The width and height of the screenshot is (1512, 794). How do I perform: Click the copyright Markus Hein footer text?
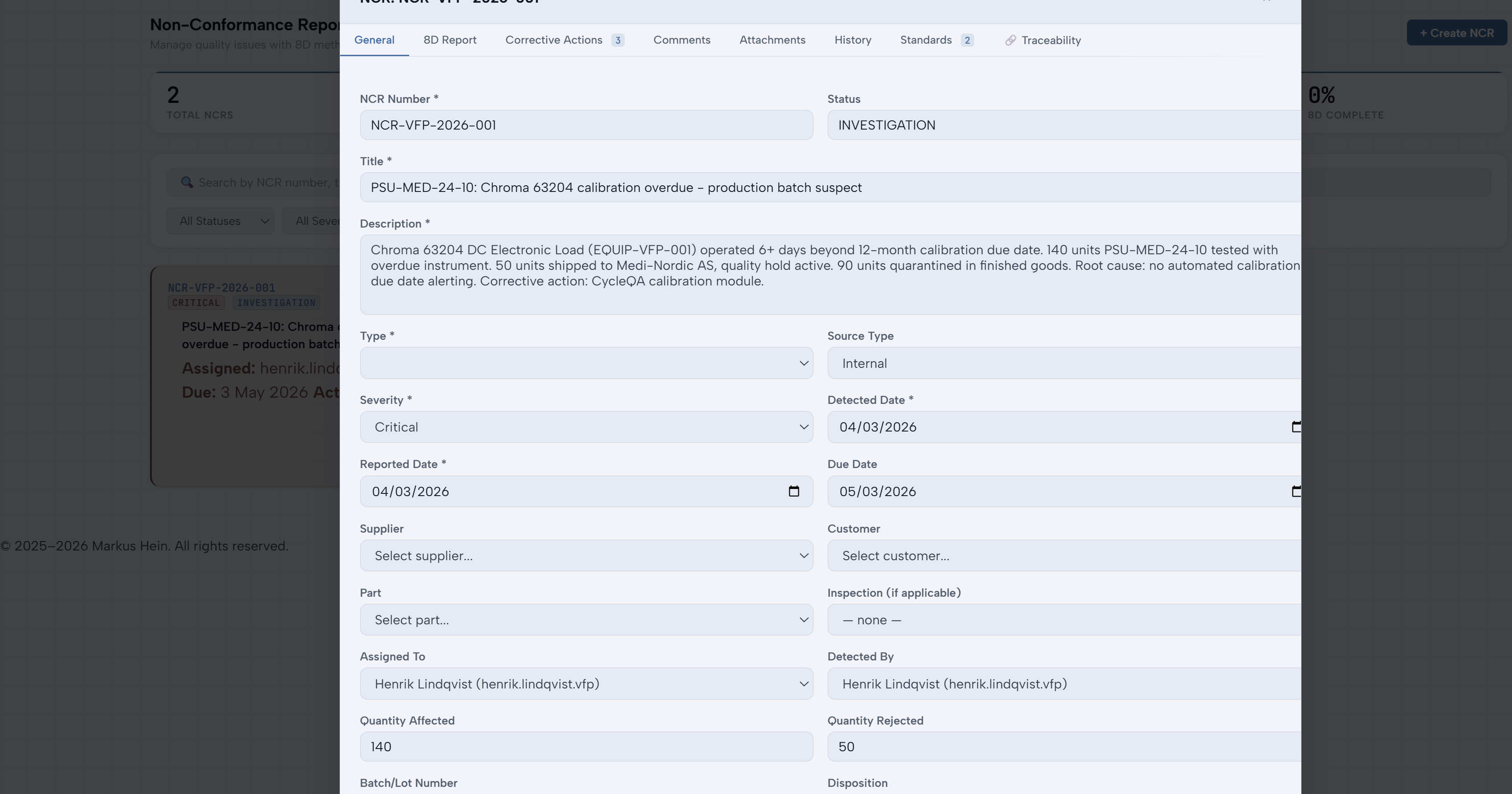144,546
